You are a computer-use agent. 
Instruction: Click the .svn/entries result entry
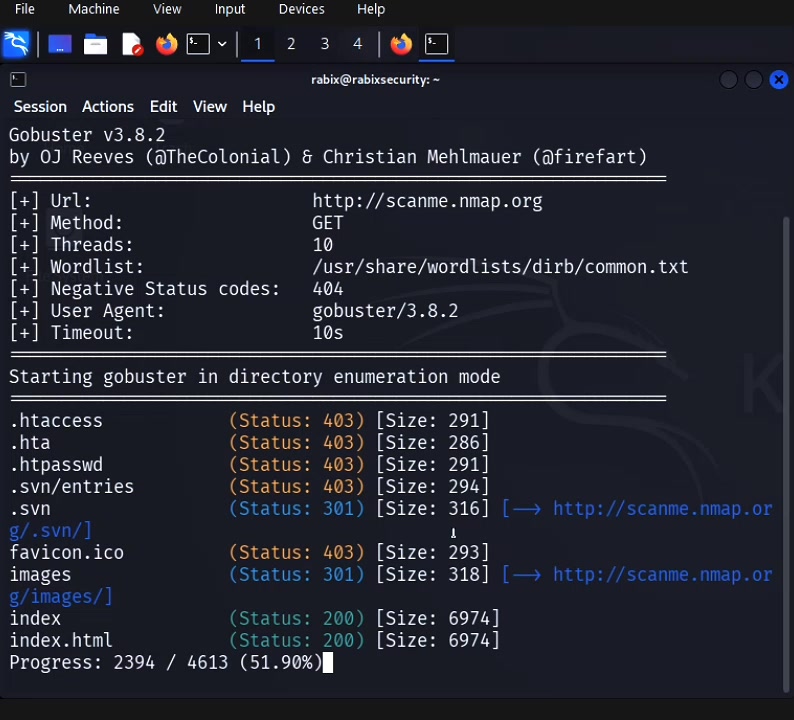click(72, 487)
